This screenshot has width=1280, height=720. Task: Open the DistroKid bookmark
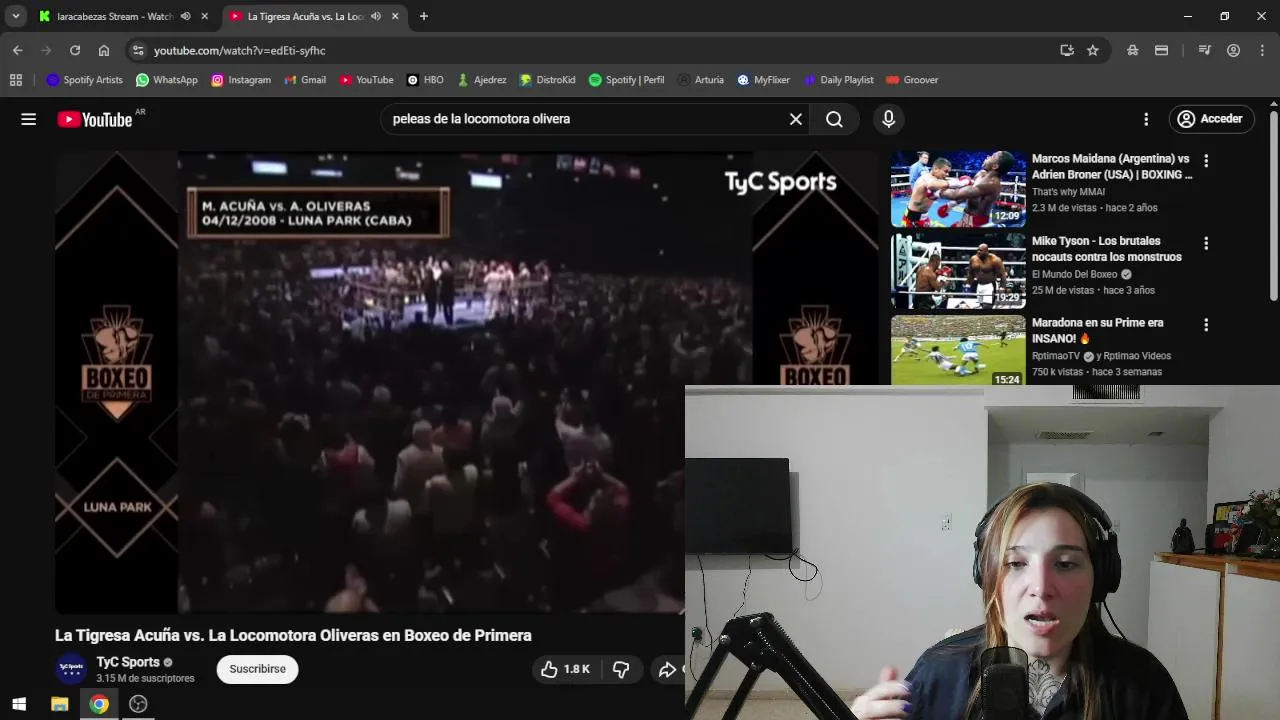(548, 80)
